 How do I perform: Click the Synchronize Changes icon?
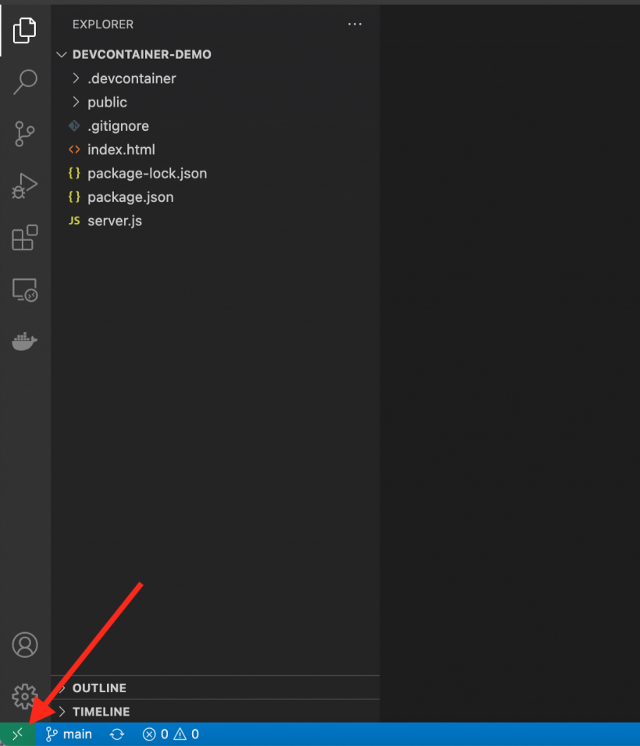117,734
